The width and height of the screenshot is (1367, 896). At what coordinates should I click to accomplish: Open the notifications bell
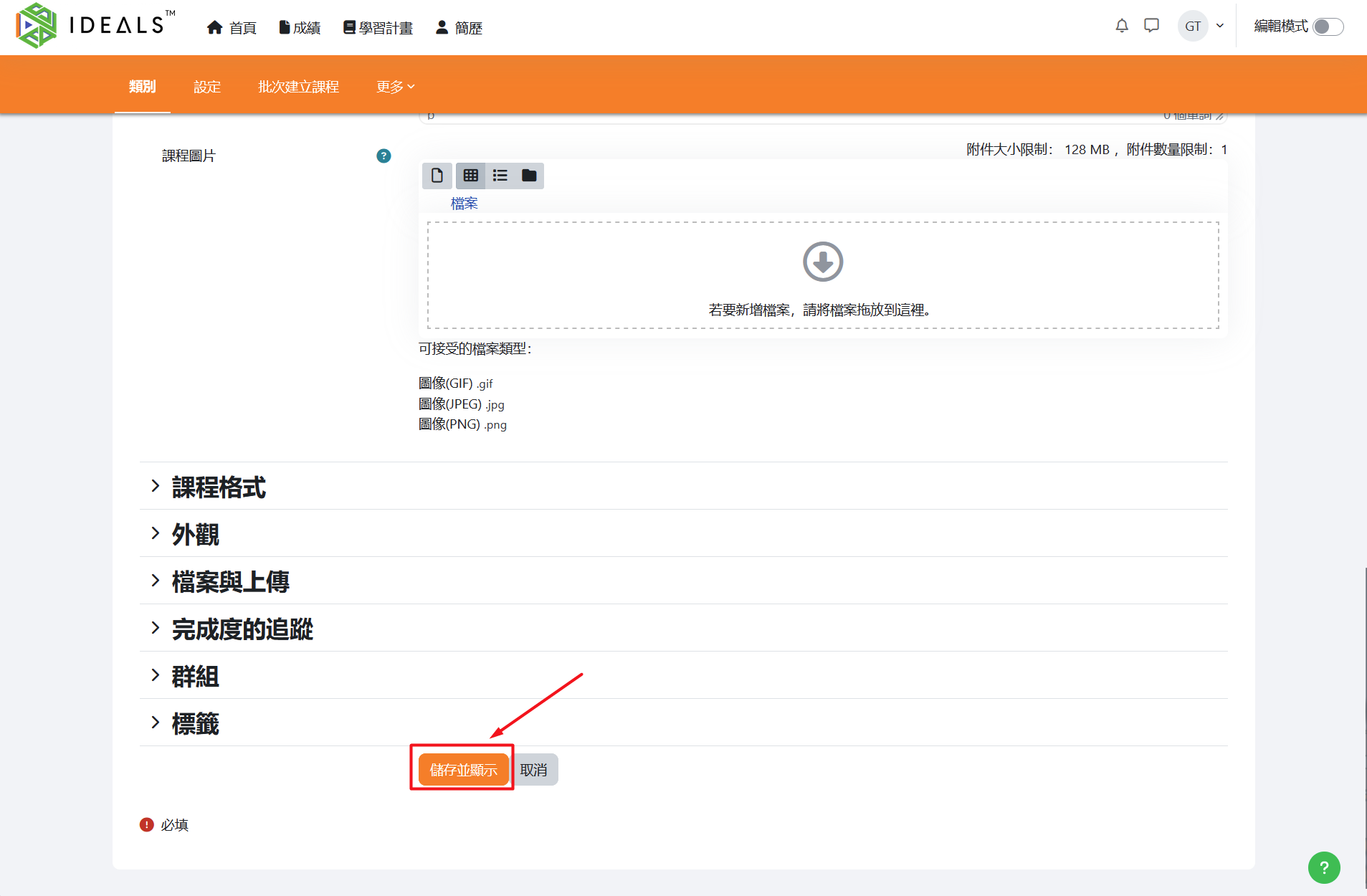coord(1122,27)
